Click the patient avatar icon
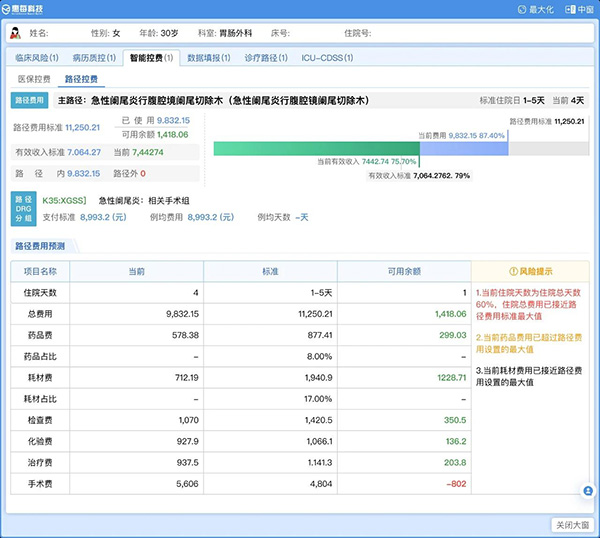The height and width of the screenshot is (538, 600). [15, 33]
